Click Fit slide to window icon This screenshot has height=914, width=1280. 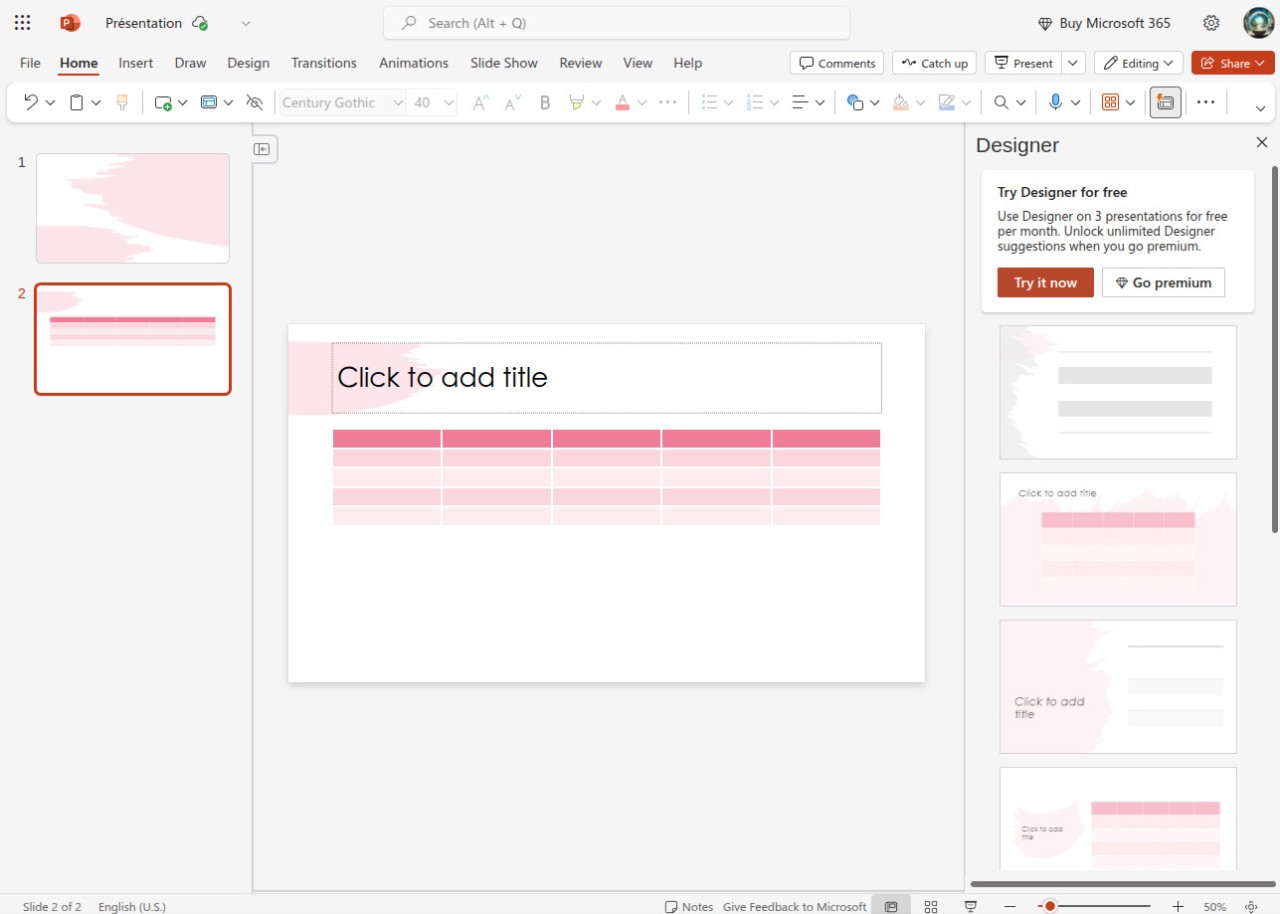(1251, 906)
